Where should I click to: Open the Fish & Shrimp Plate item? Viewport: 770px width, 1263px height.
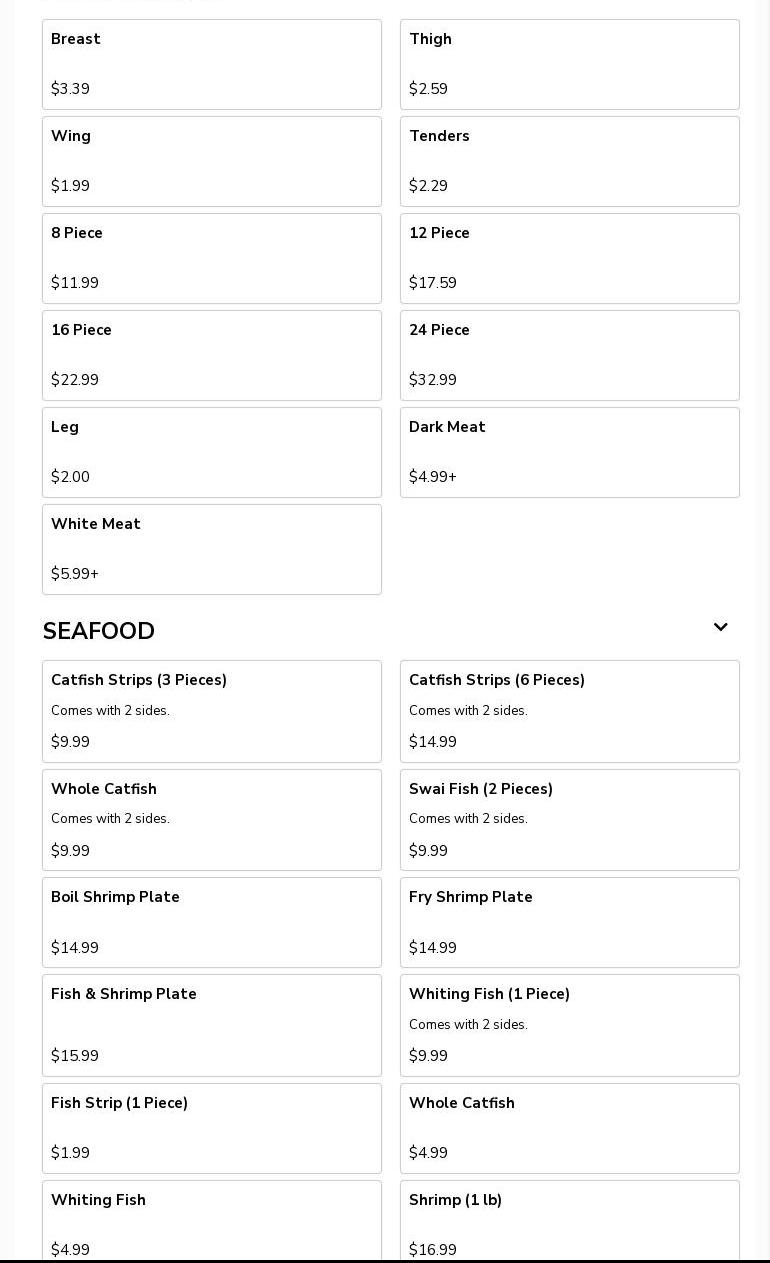(x=212, y=1025)
